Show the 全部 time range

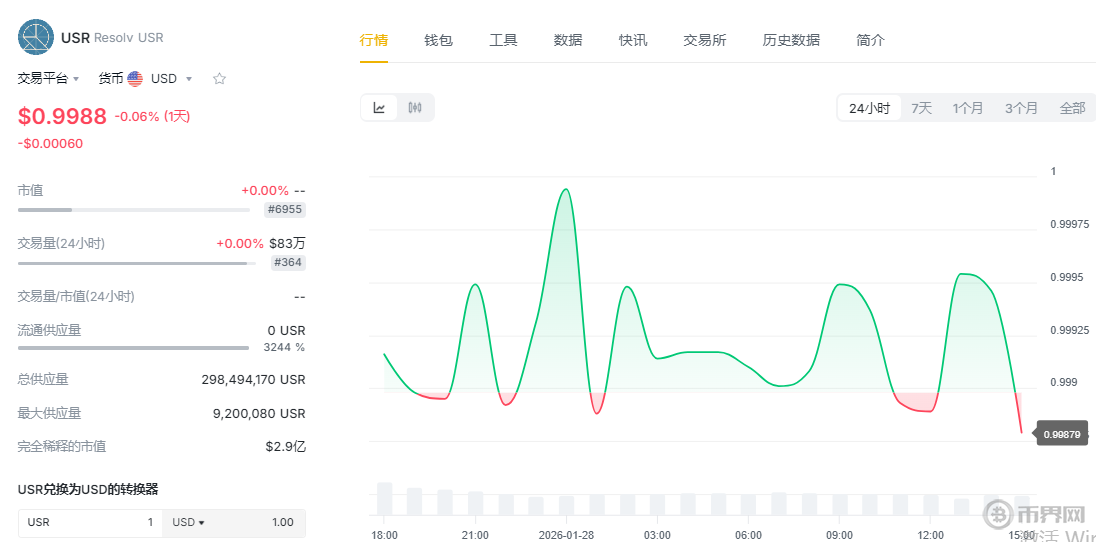click(x=1072, y=108)
